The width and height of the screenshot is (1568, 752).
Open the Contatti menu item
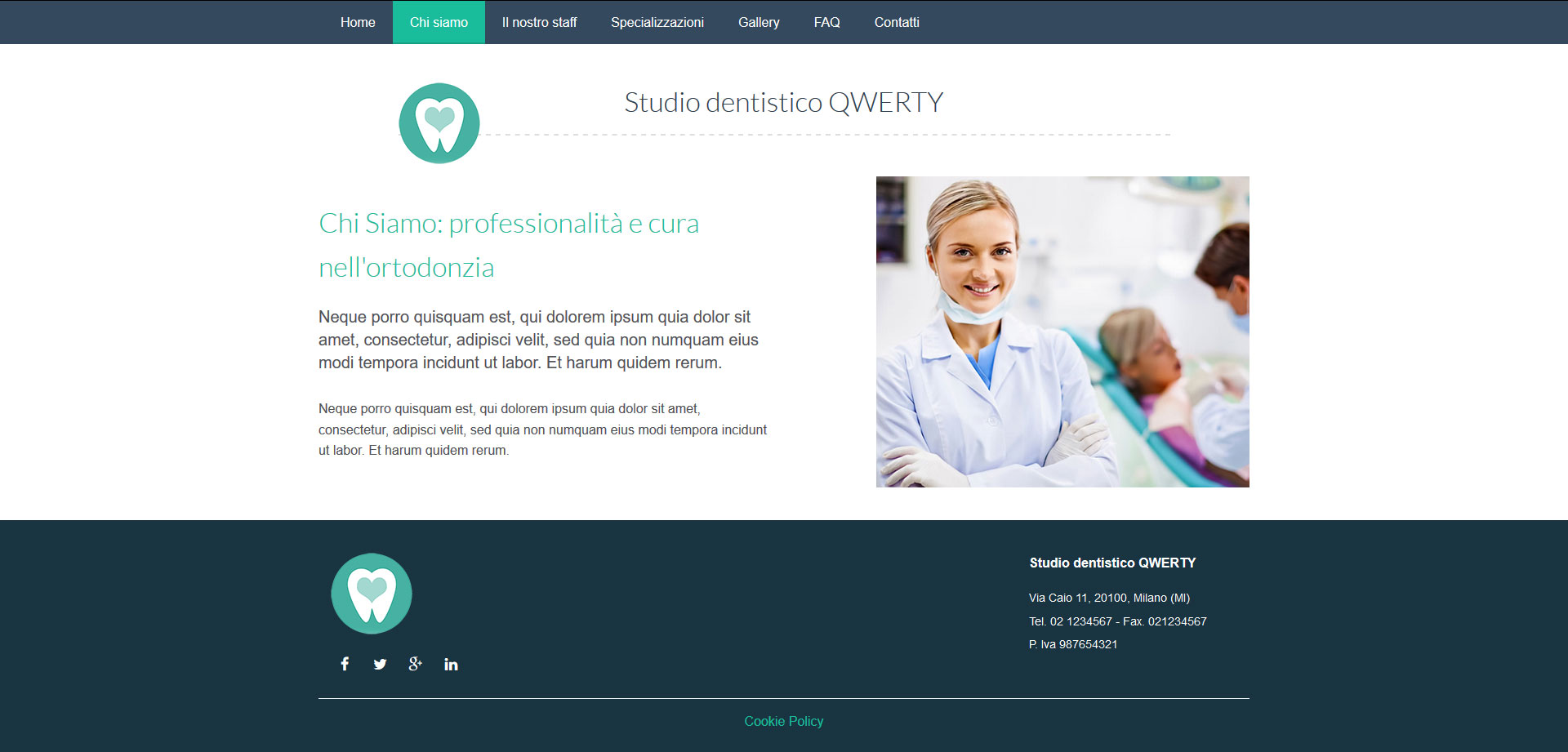[897, 22]
